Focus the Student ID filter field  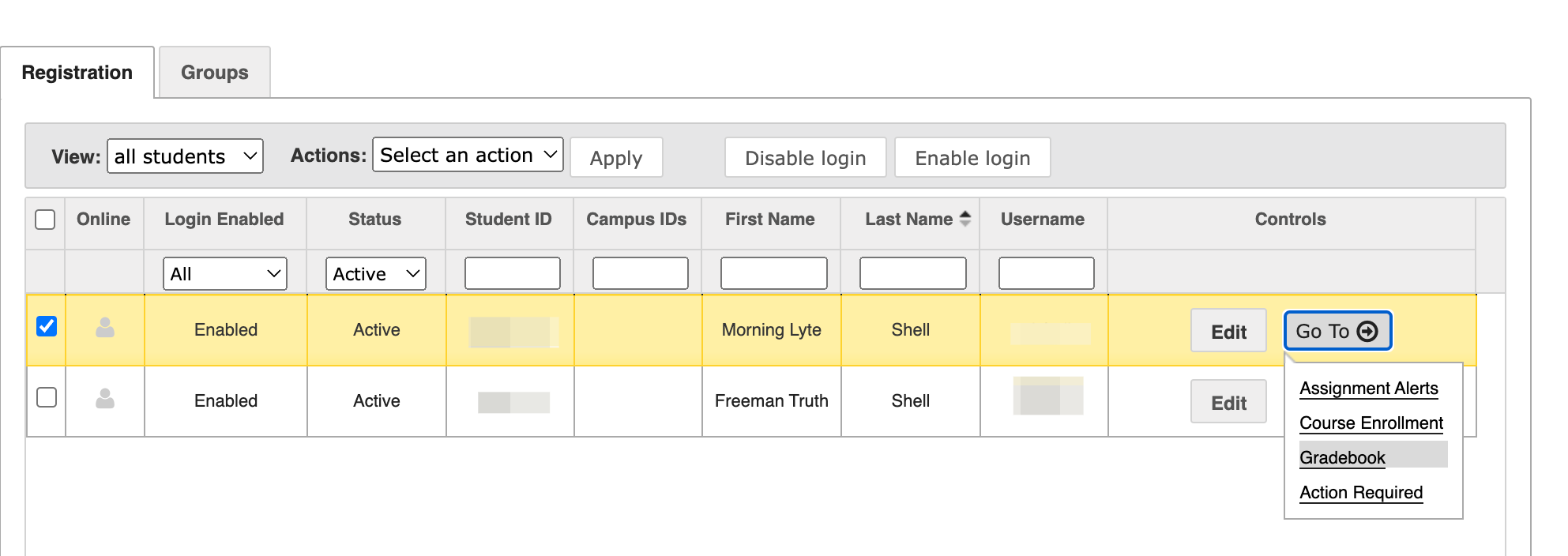click(513, 273)
